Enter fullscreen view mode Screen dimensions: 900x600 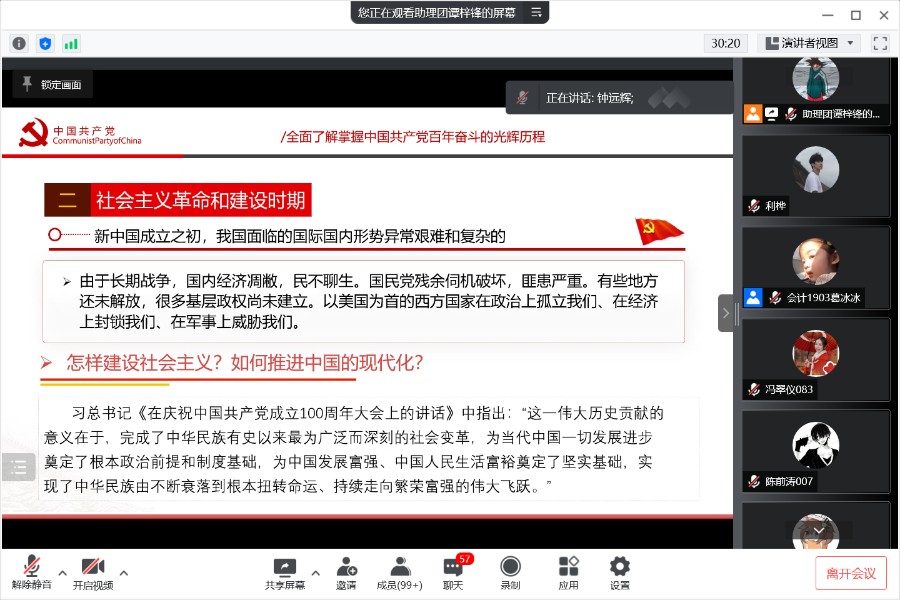tap(880, 43)
